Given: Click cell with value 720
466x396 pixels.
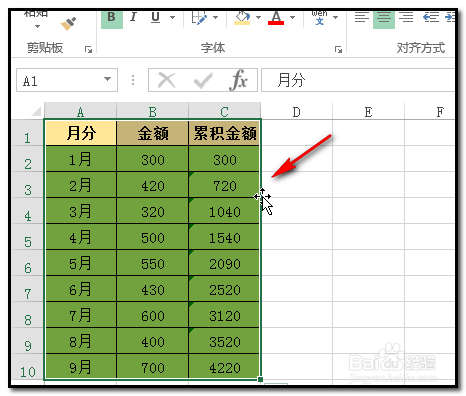Looking at the screenshot, I should point(224,185).
